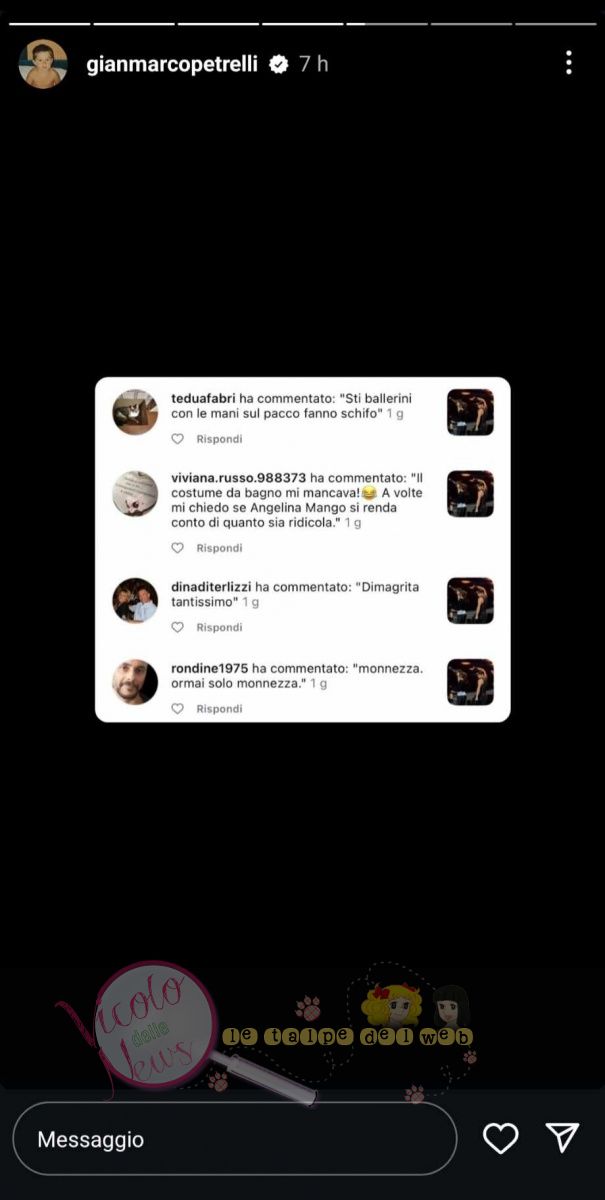Screen dimensions: 605x1200
Task: Jump to the first story progress segment
Action: click(x=49, y=23)
